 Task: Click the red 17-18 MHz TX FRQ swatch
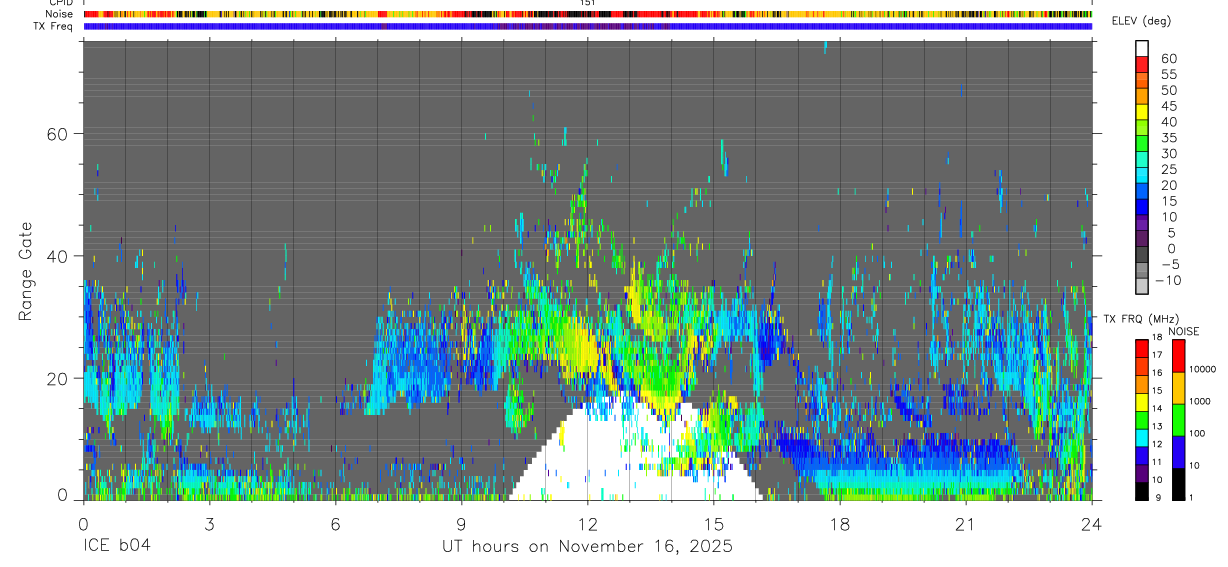1142,347
